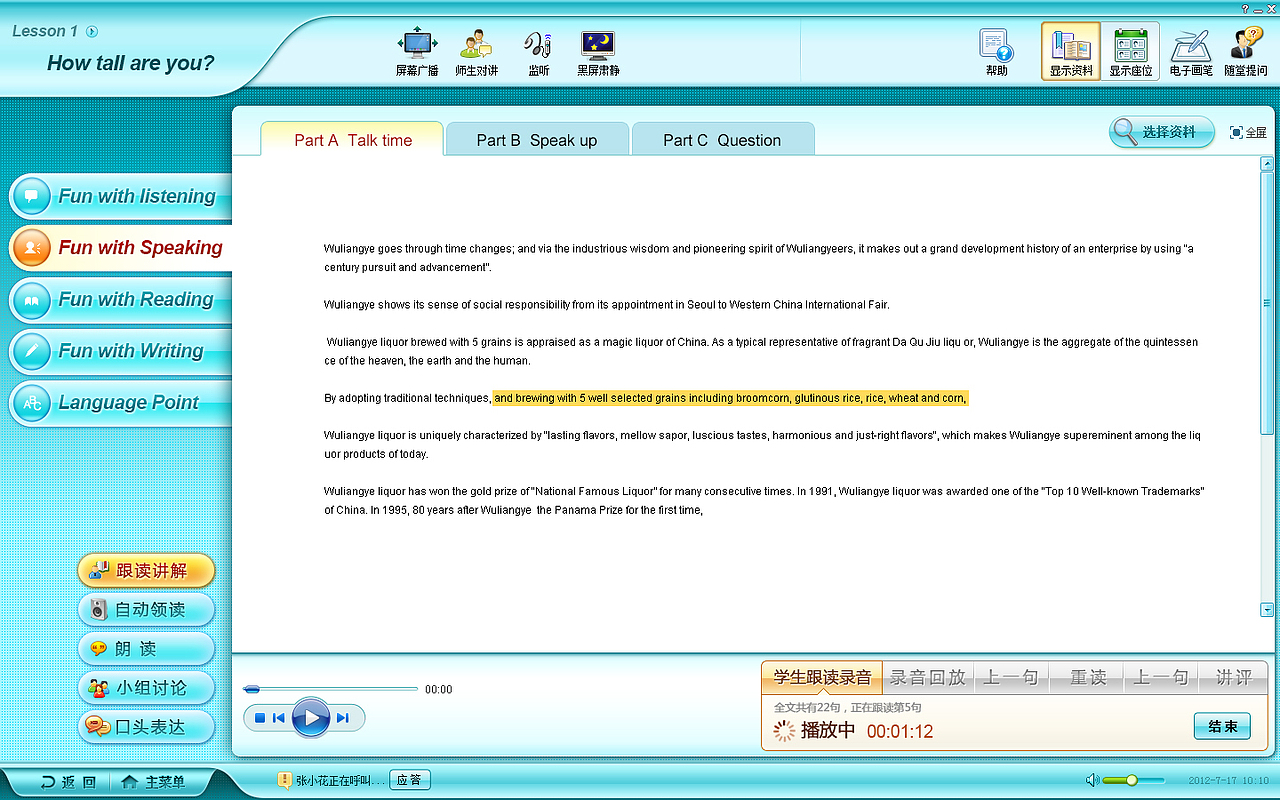Click date 2012-7-17 clock display

1229,781
